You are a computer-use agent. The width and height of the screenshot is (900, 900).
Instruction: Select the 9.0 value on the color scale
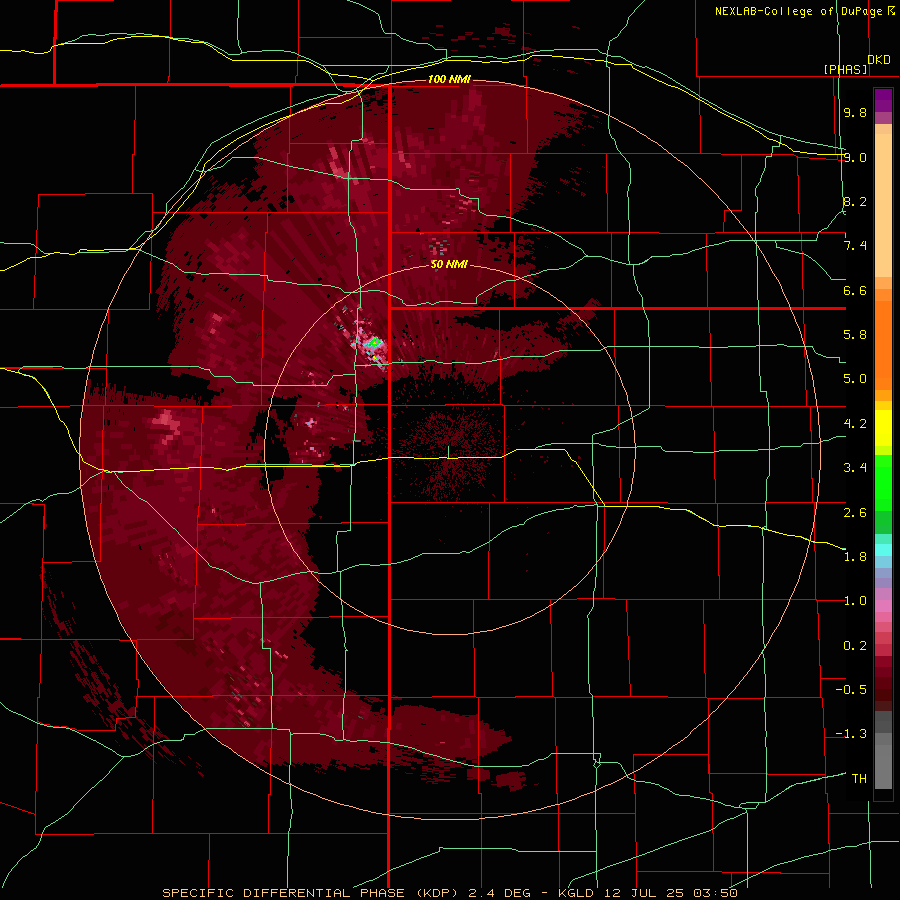(x=855, y=157)
